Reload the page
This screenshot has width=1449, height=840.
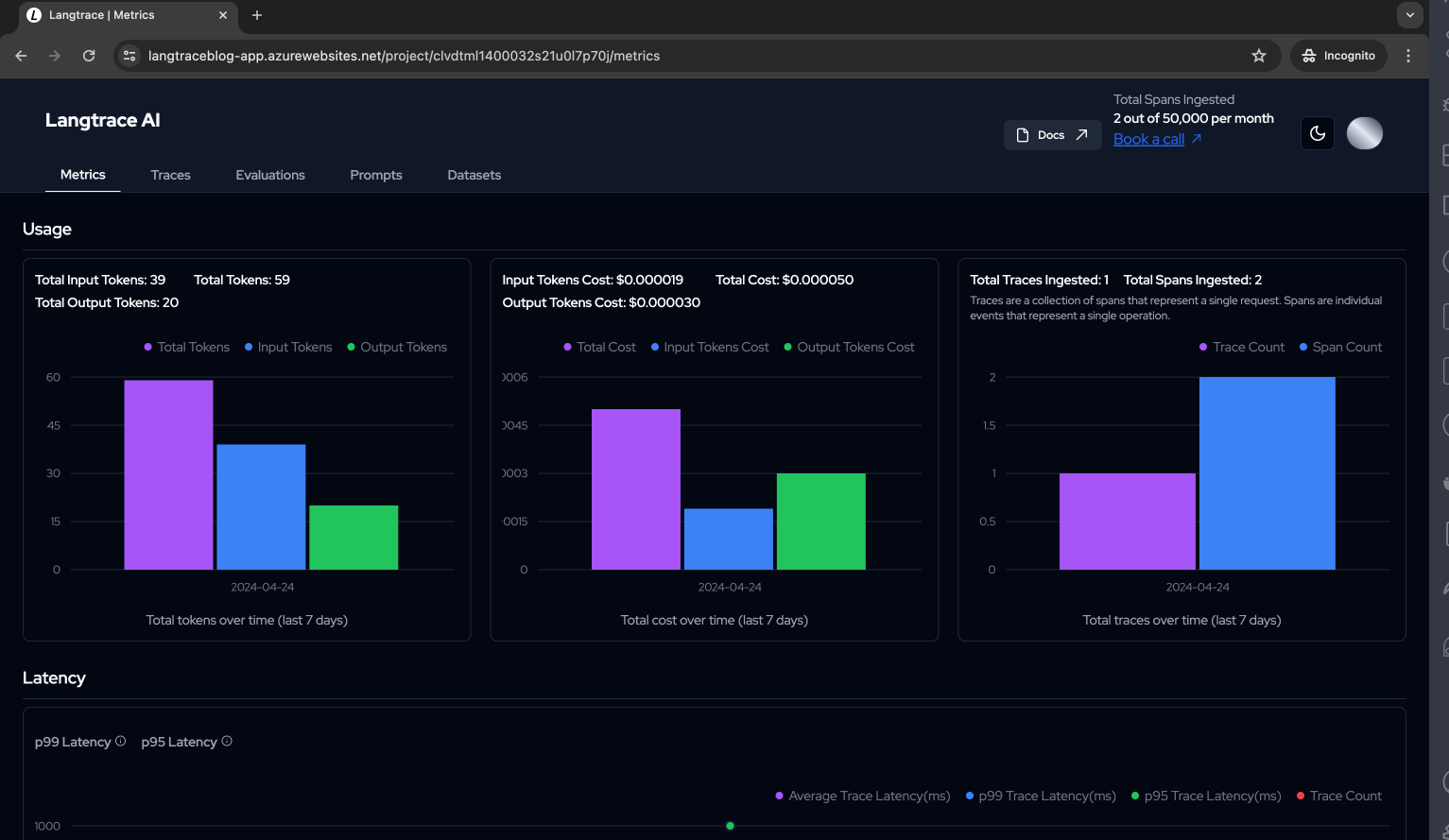click(x=89, y=56)
